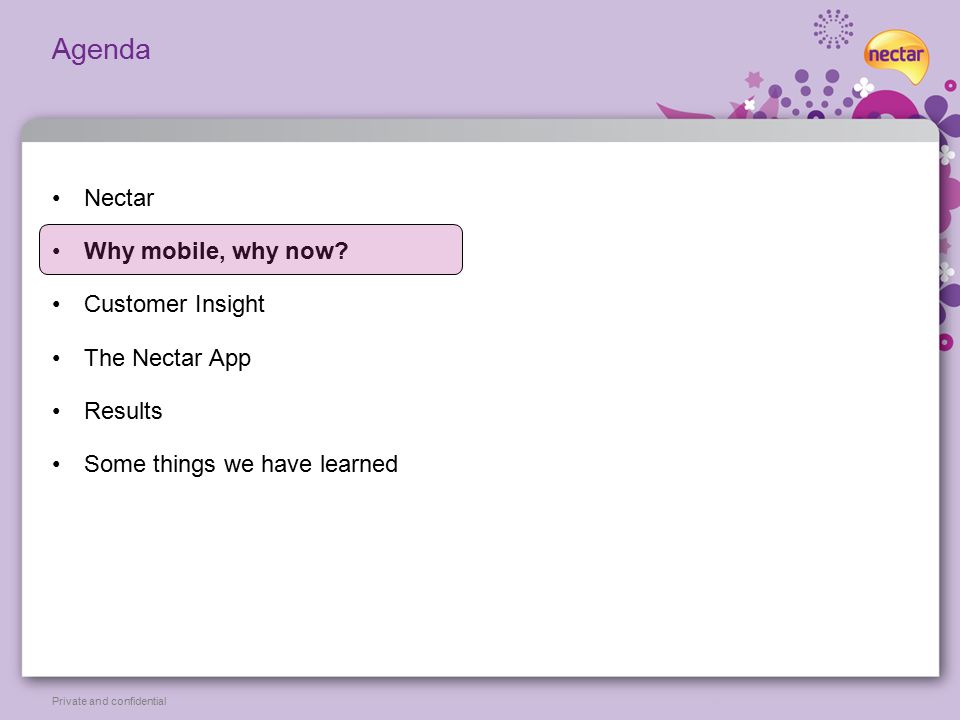Click the 'Results' agenda item
The height and width of the screenshot is (720, 960).
(123, 411)
